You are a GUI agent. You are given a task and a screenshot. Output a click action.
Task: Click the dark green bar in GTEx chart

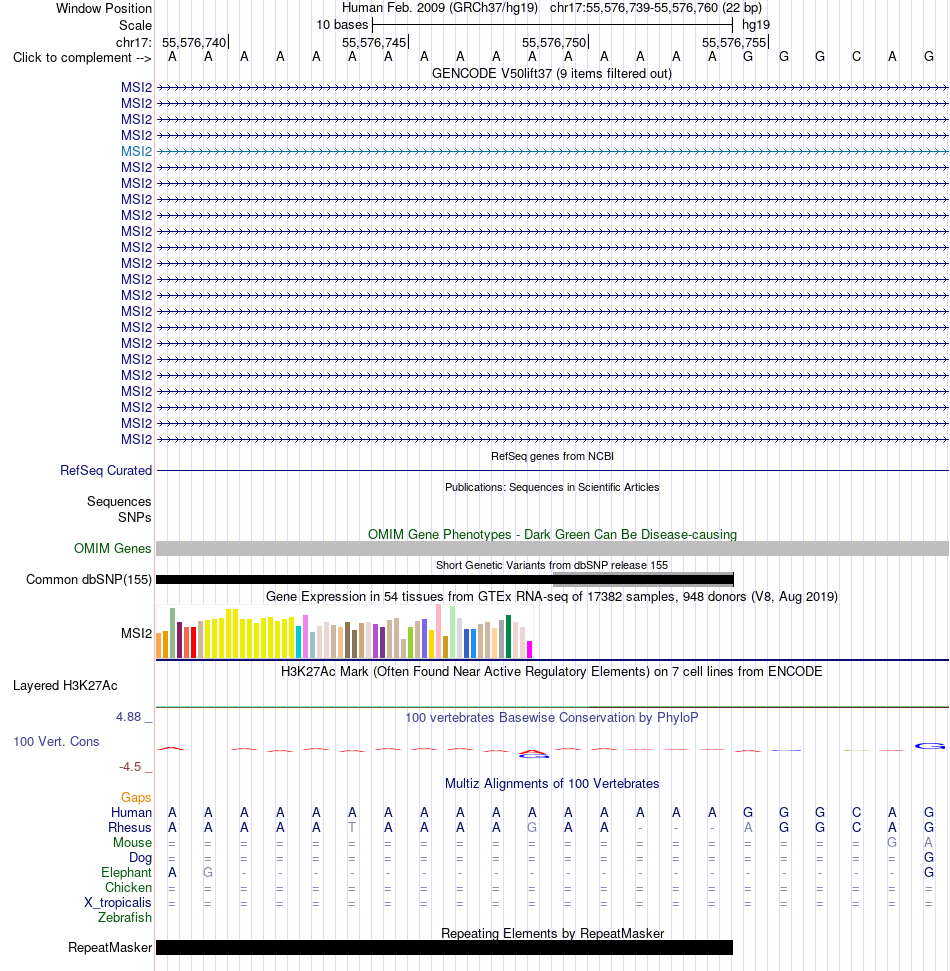(508, 636)
